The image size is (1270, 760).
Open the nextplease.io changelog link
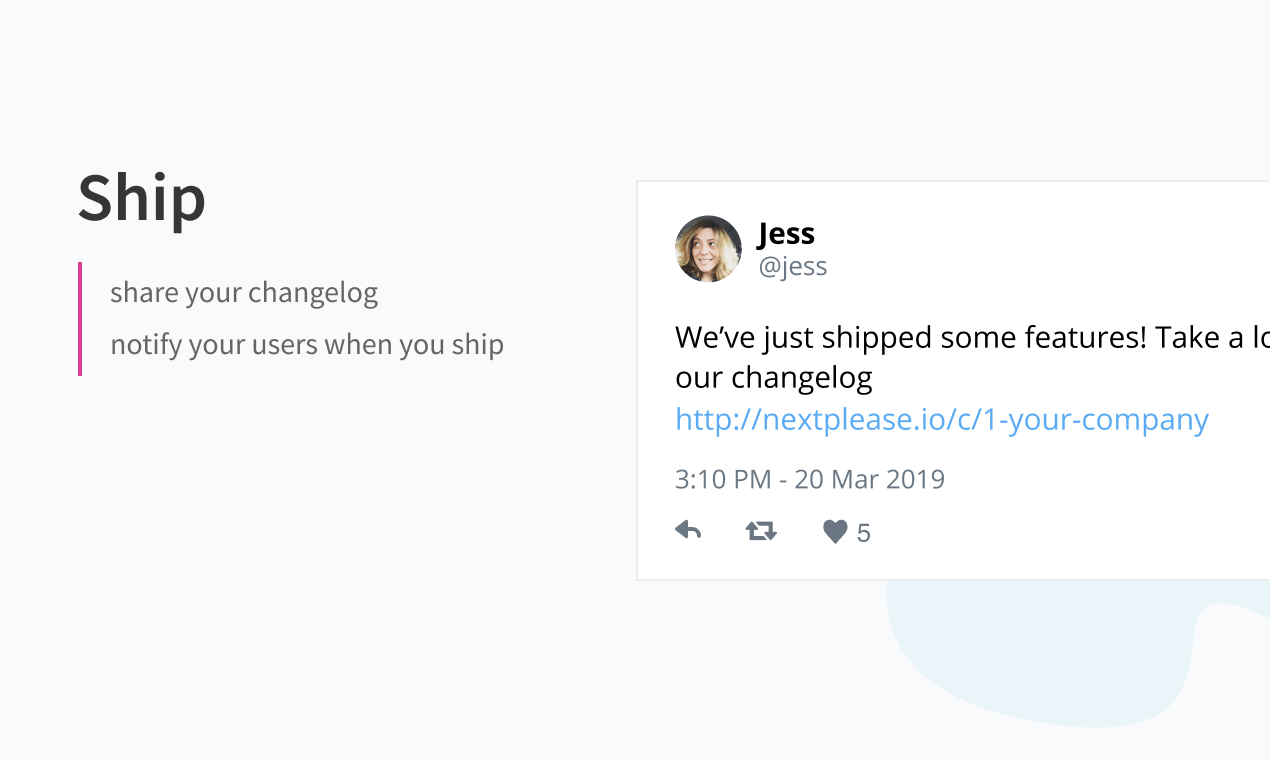coord(941,419)
